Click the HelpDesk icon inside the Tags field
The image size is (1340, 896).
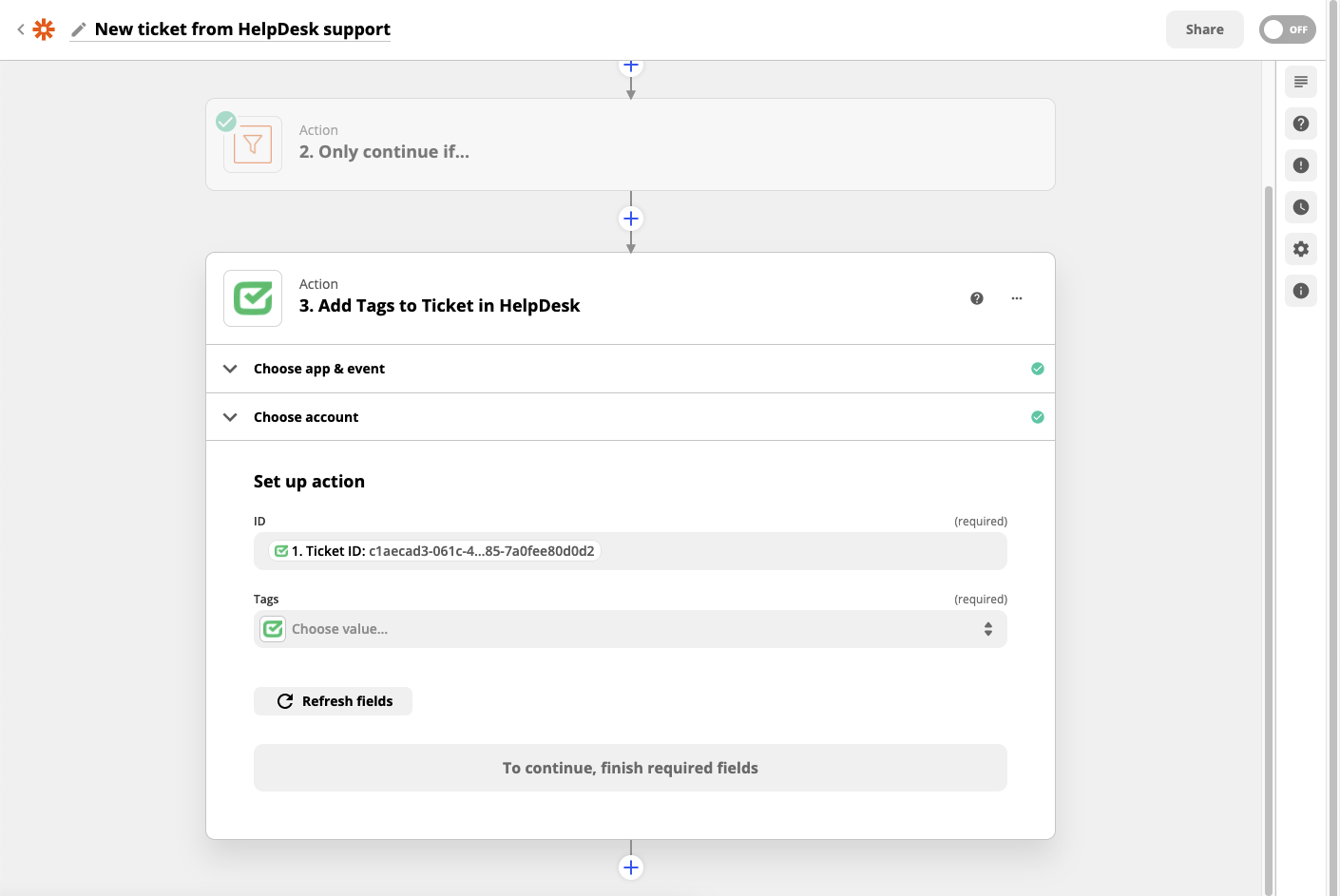click(x=273, y=629)
